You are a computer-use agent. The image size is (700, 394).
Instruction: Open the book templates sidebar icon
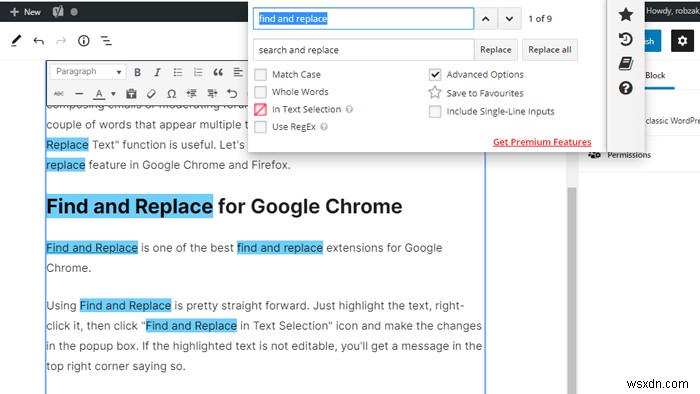625,63
